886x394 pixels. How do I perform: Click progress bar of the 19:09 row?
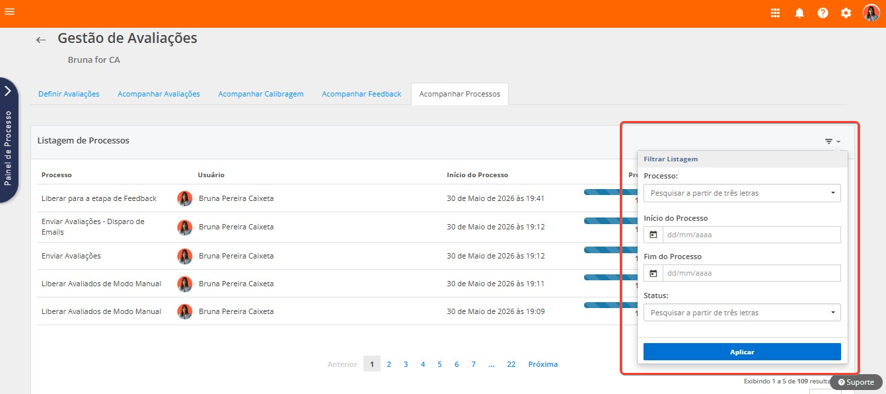click(x=610, y=306)
